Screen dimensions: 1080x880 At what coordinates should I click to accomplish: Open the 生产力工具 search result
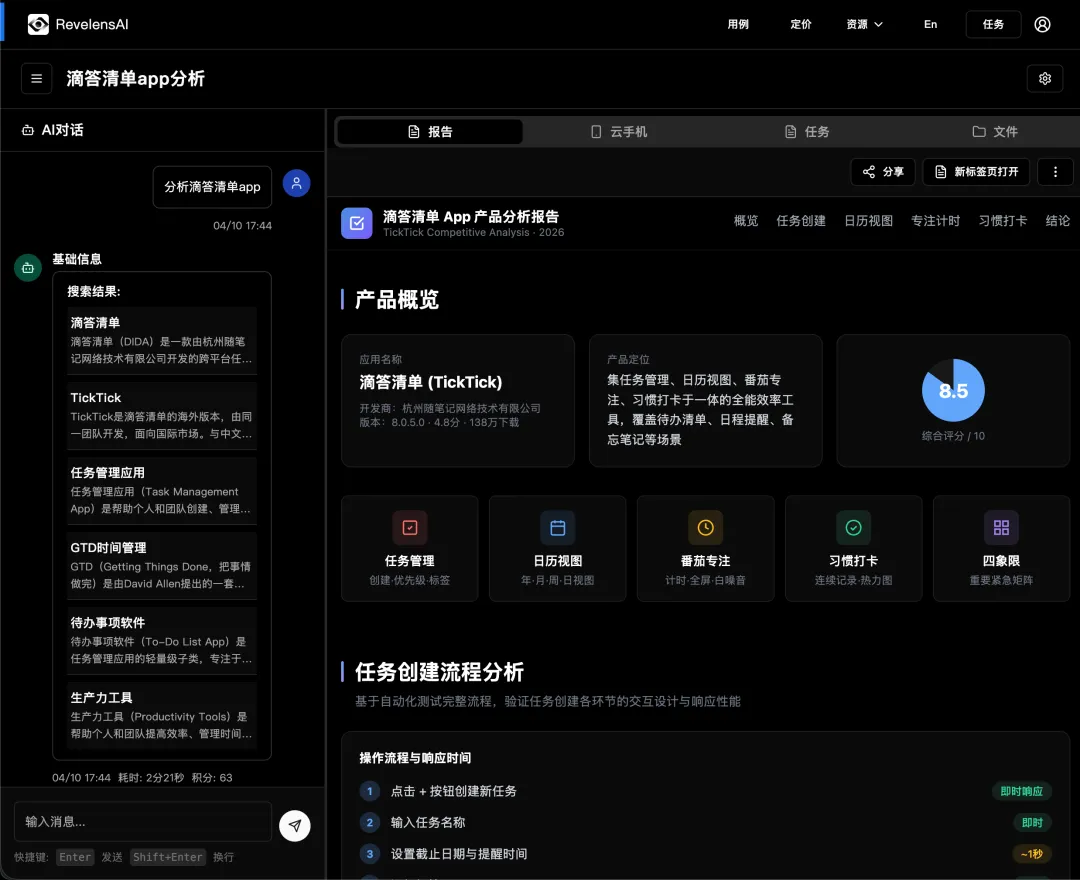pos(162,715)
